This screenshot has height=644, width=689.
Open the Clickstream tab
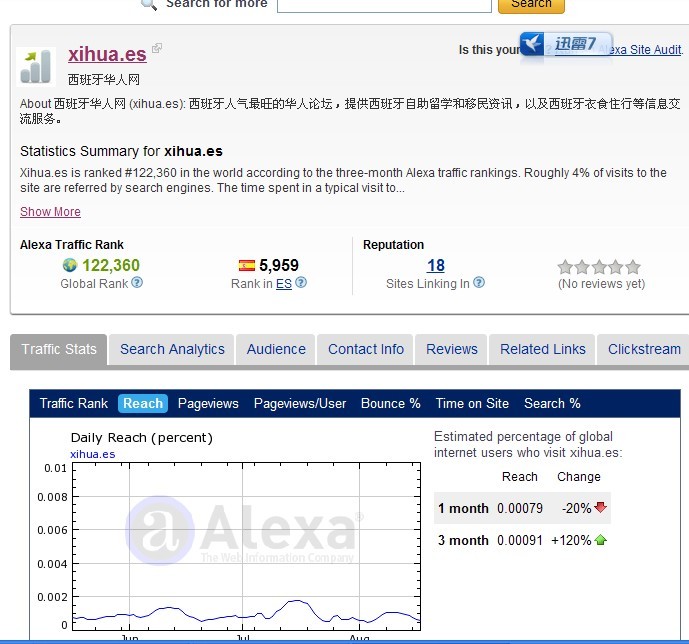click(x=644, y=350)
